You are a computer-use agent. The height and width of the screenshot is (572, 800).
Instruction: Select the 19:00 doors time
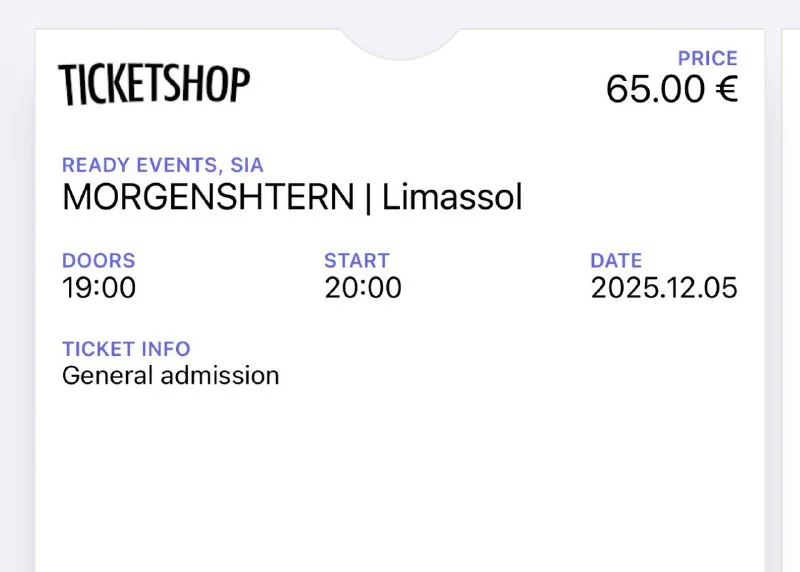click(x=98, y=288)
